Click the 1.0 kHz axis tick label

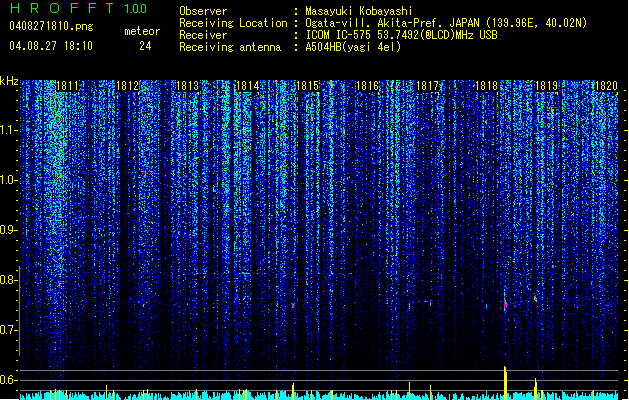tap(8, 180)
